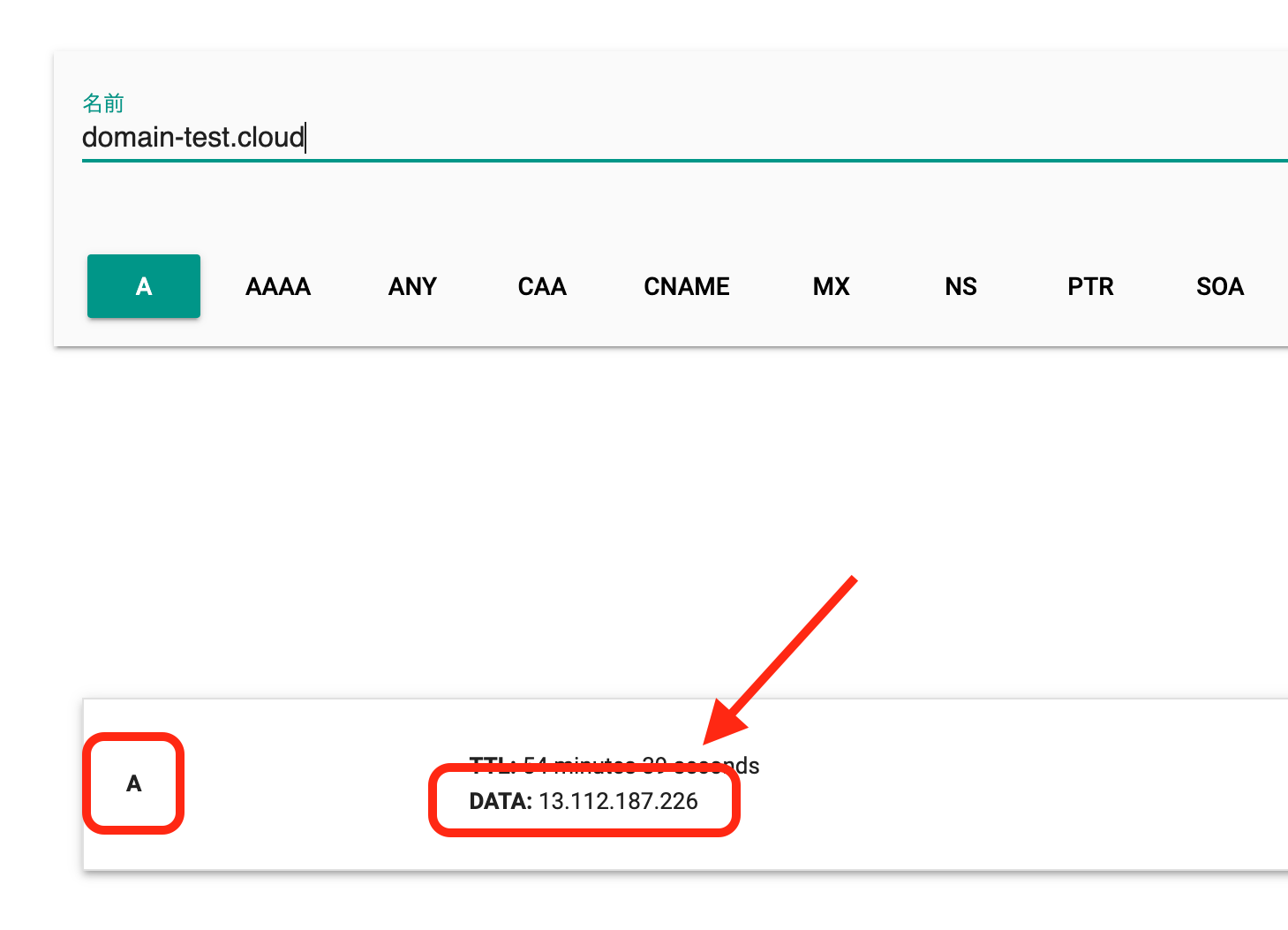Image resolution: width=1288 pixels, height=930 pixels.
Task: Click the IP address 13.112.187.226
Action: (618, 801)
